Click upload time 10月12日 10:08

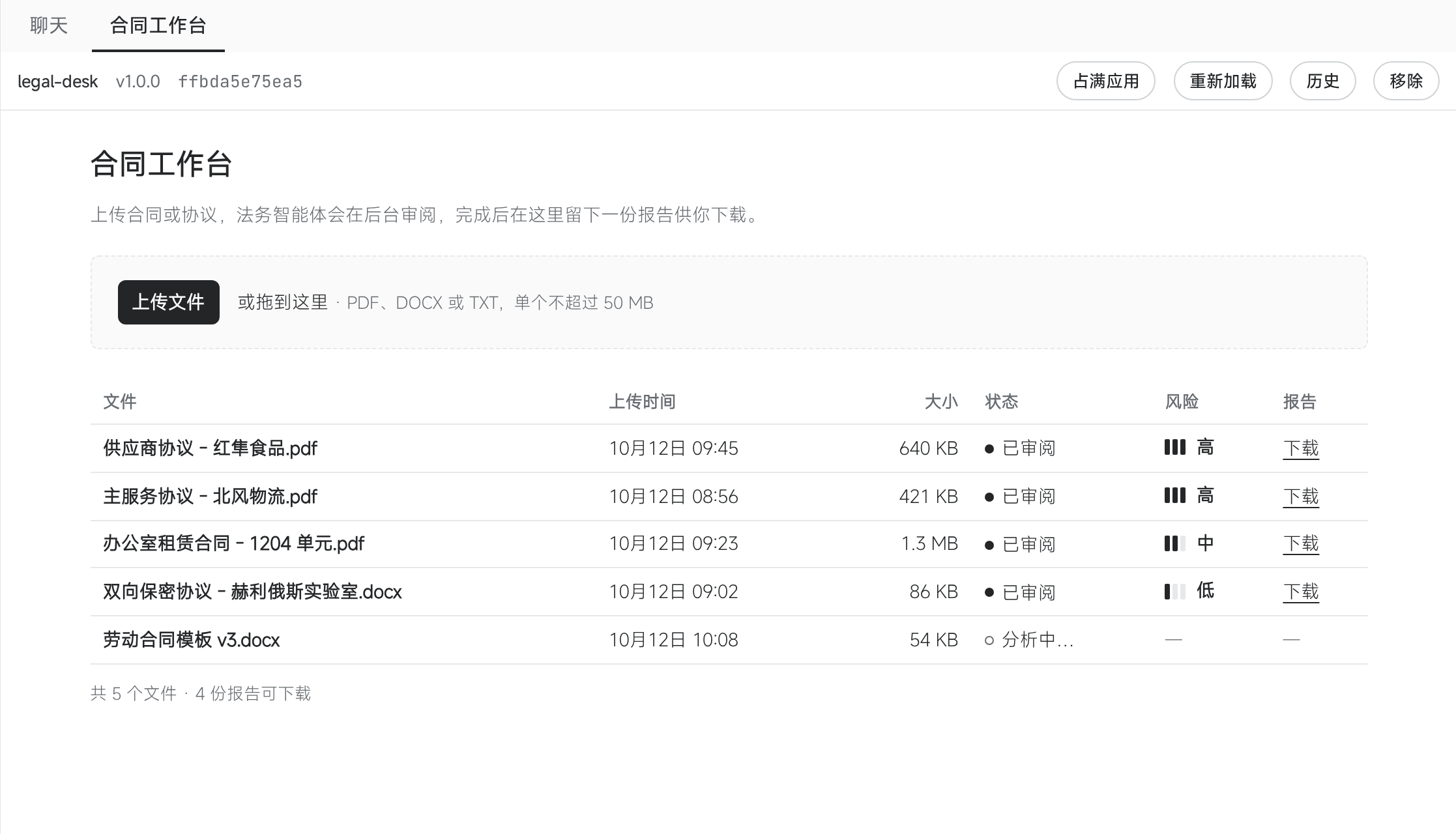pos(673,640)
